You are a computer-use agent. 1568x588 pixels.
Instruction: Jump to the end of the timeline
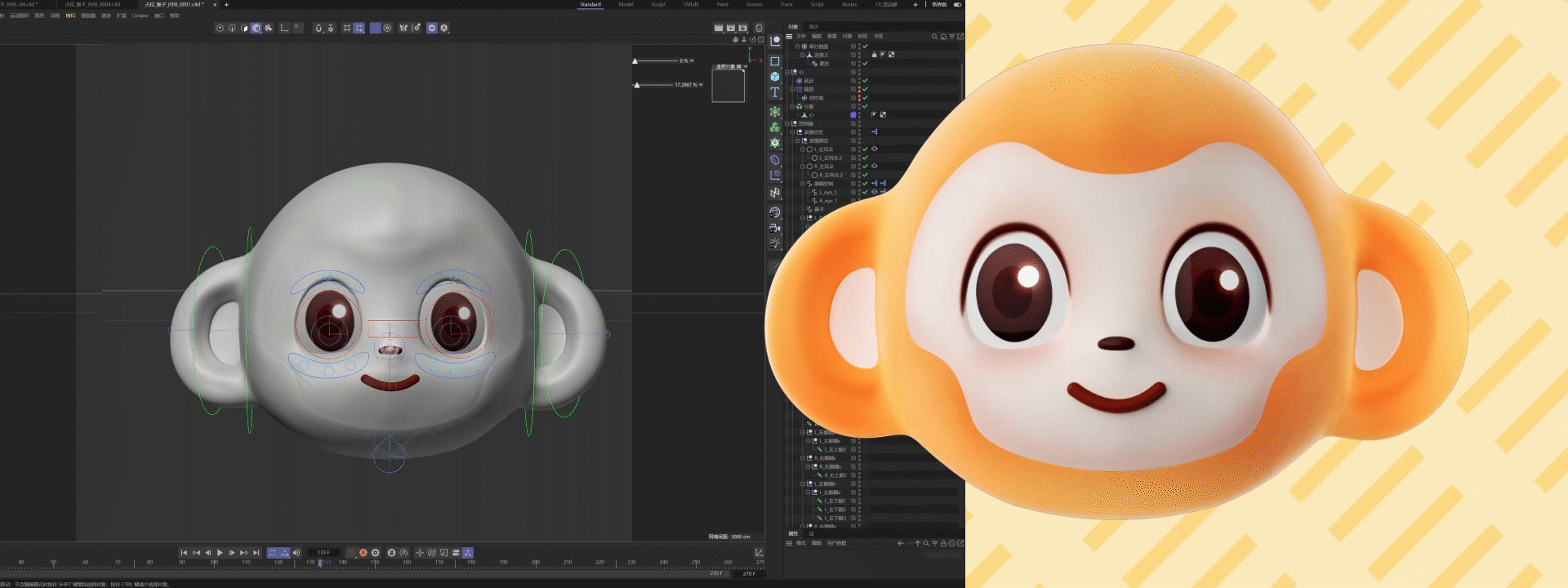(256, 553)
